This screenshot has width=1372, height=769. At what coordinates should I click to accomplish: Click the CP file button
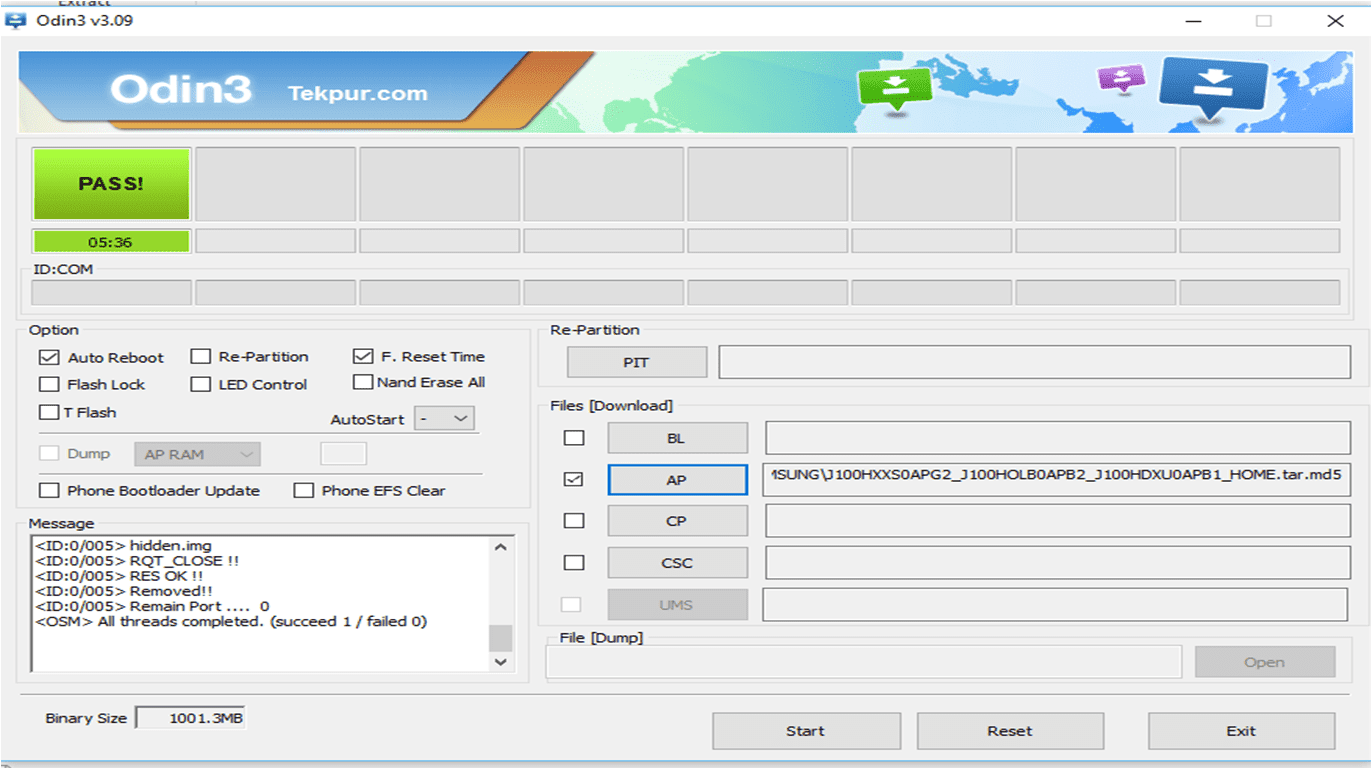(x=677, y=521)
